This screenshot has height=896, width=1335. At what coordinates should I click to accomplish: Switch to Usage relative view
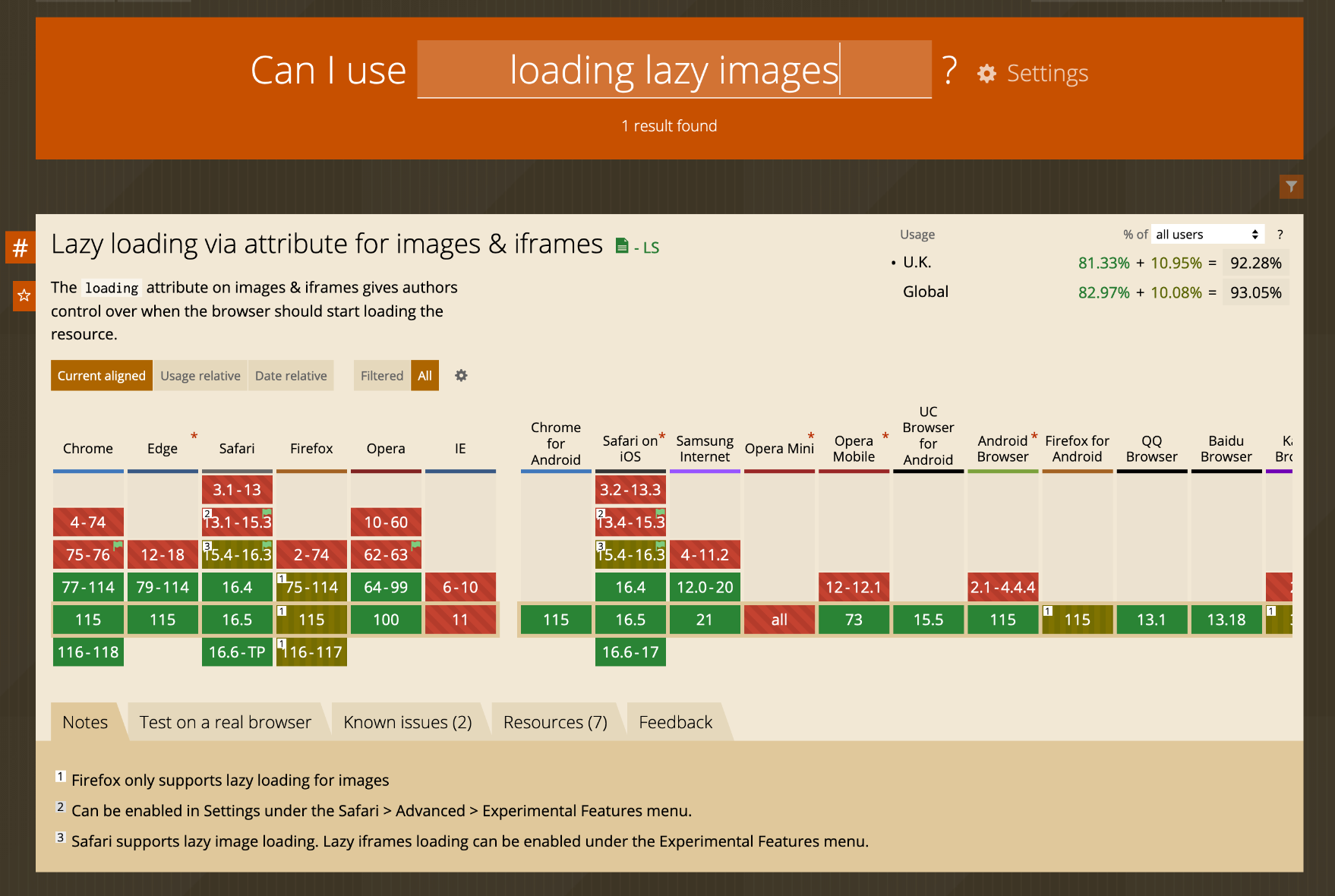coord(200,375)
